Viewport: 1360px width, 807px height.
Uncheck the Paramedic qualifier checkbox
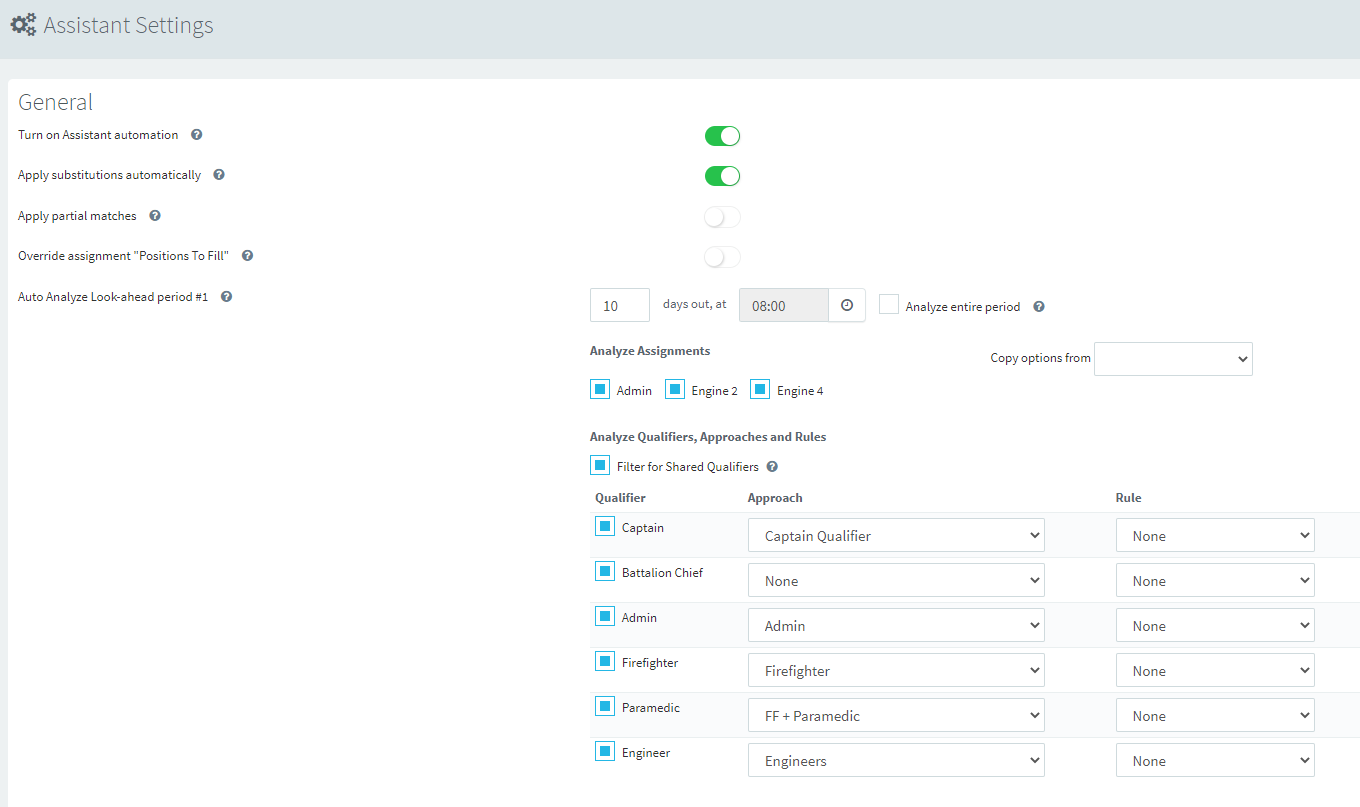coord(605,706)
